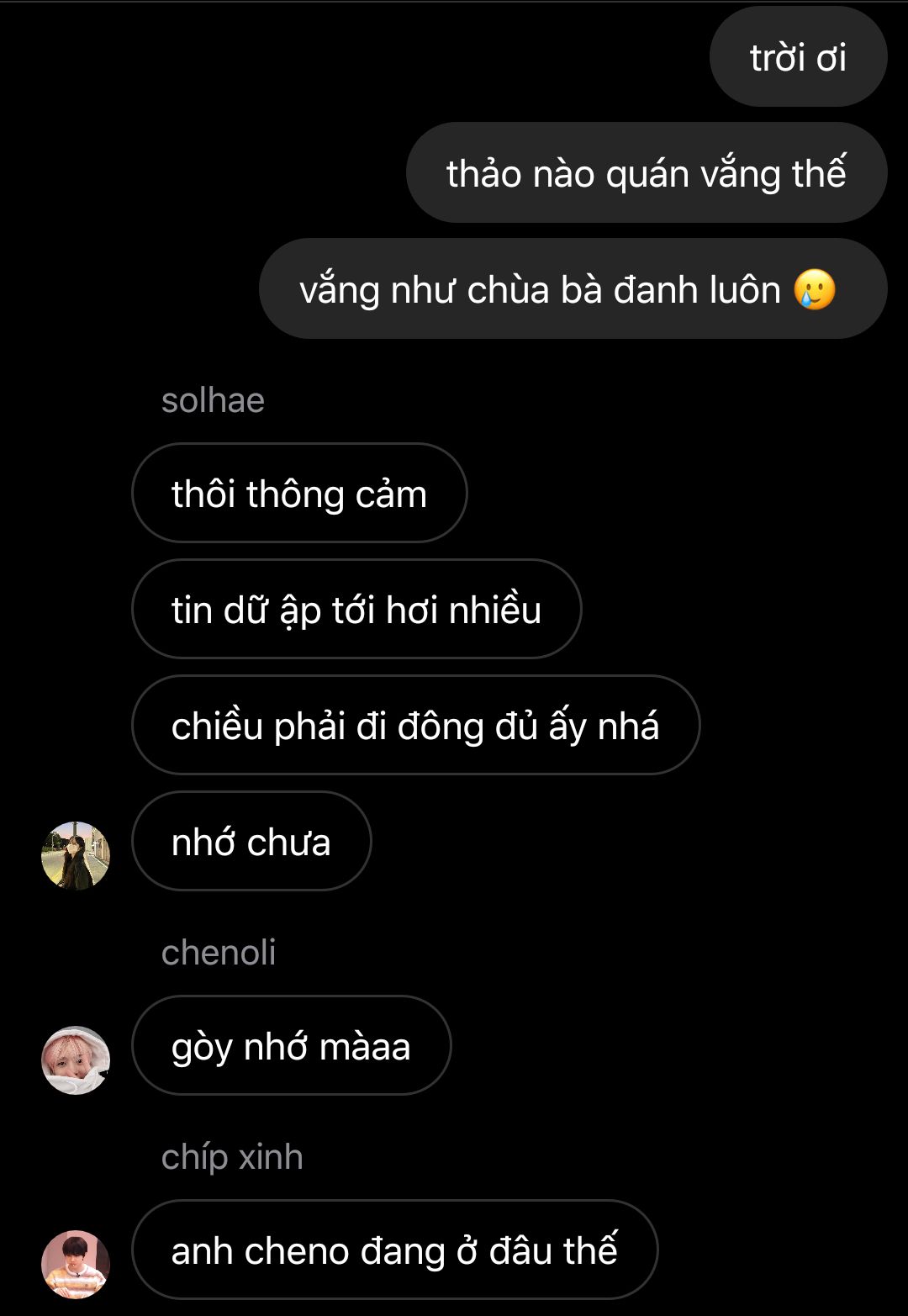The width and height of the screenshot is (908, 1316).
Task: Tap the 'tin dữ ập tới hơi nhiều' message
Action: (x=356, y=609)
